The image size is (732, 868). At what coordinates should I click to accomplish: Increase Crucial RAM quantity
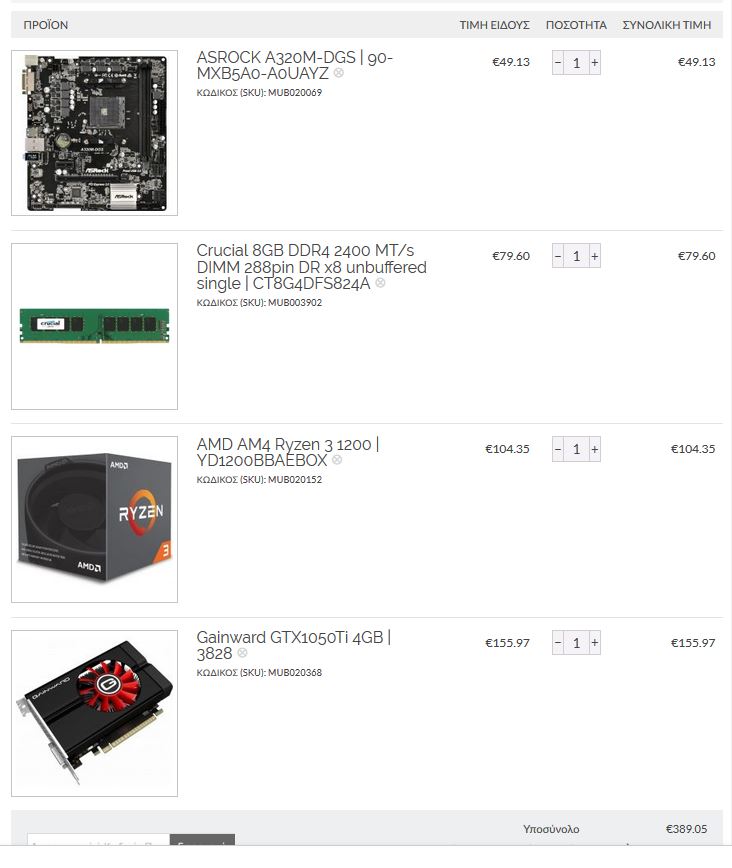(x=594, y=256)
